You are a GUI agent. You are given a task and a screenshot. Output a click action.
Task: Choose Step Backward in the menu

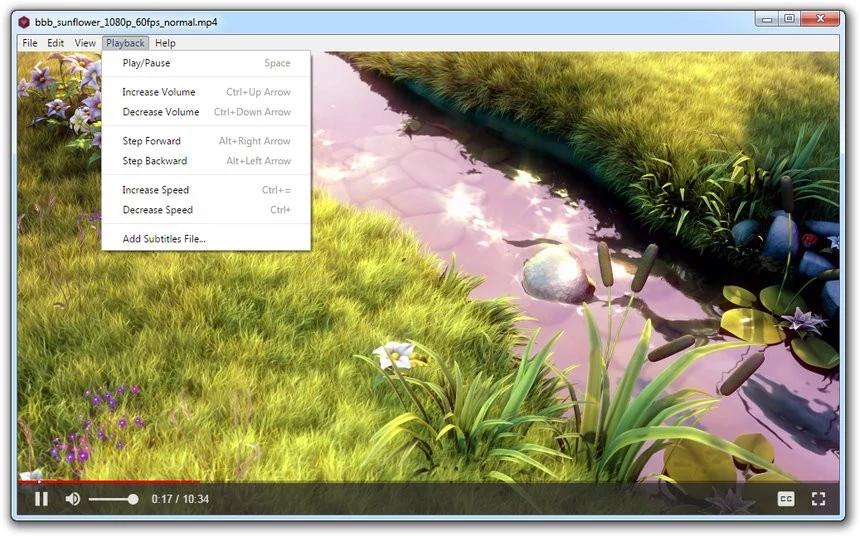tap(206, 161)
